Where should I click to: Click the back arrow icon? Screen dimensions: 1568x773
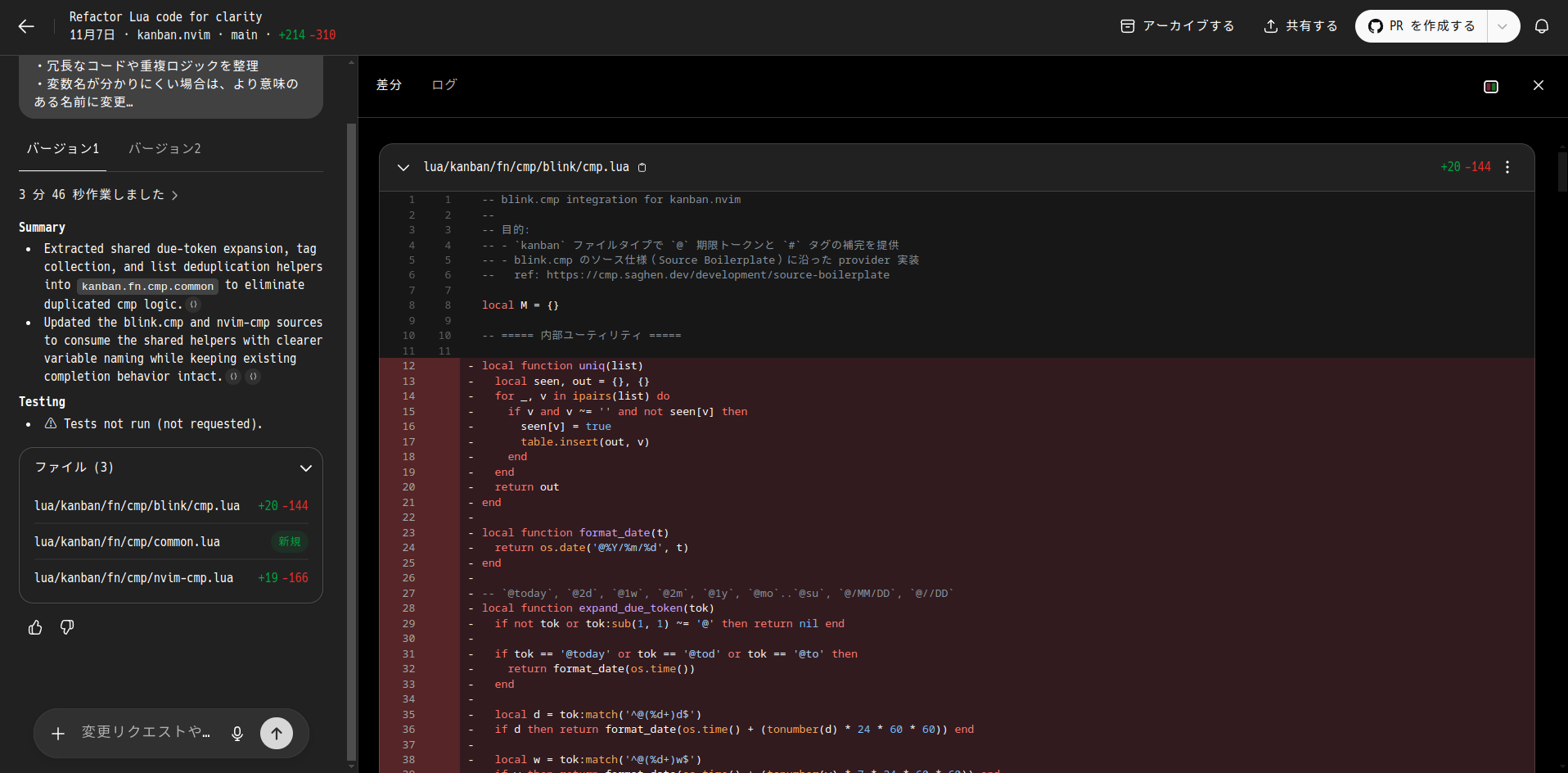26,26
